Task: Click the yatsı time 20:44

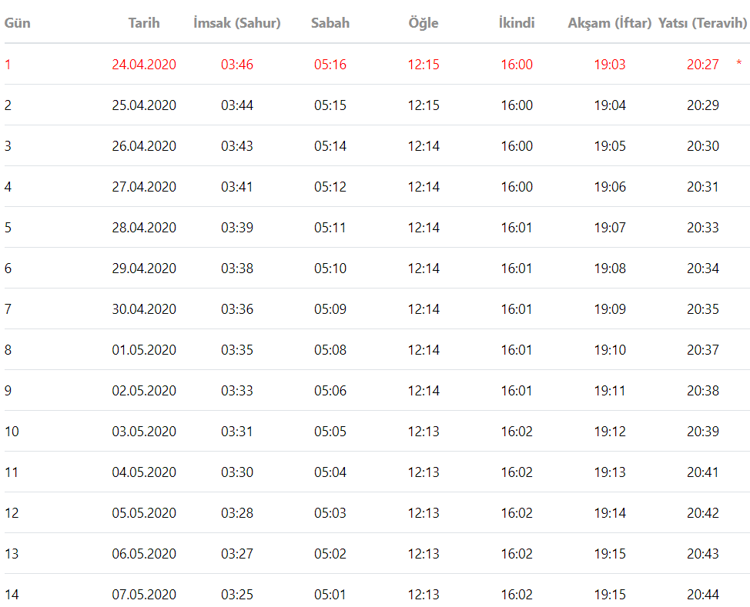Action: (703, 595)
